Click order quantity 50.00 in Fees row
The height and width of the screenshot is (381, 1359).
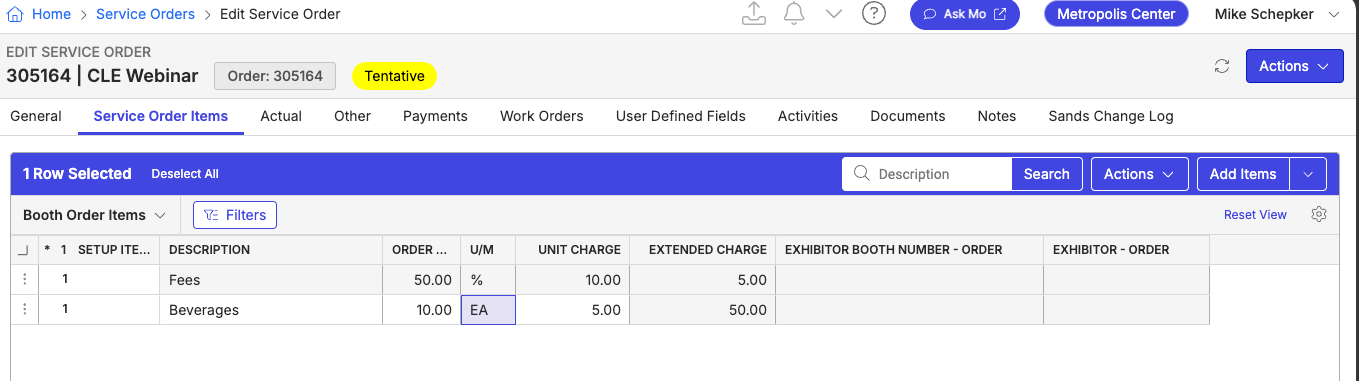(x=421, y=280)
